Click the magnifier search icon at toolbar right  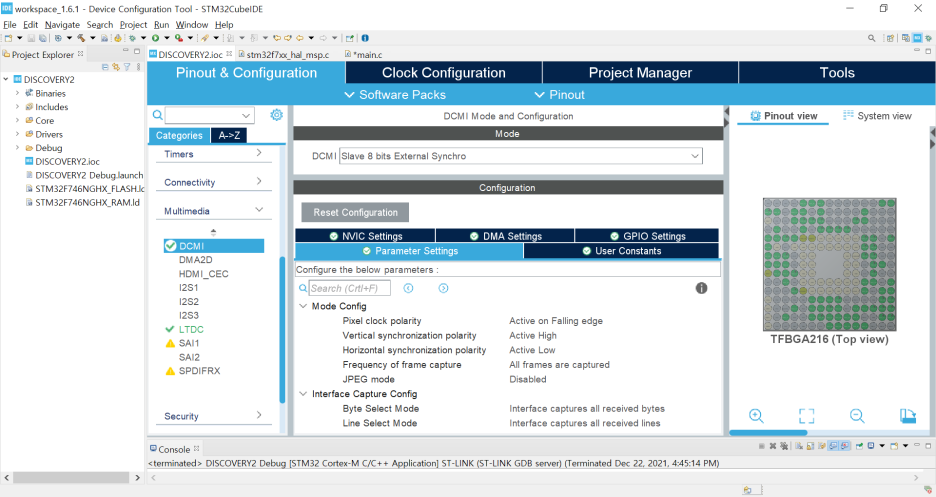[872, 38]
